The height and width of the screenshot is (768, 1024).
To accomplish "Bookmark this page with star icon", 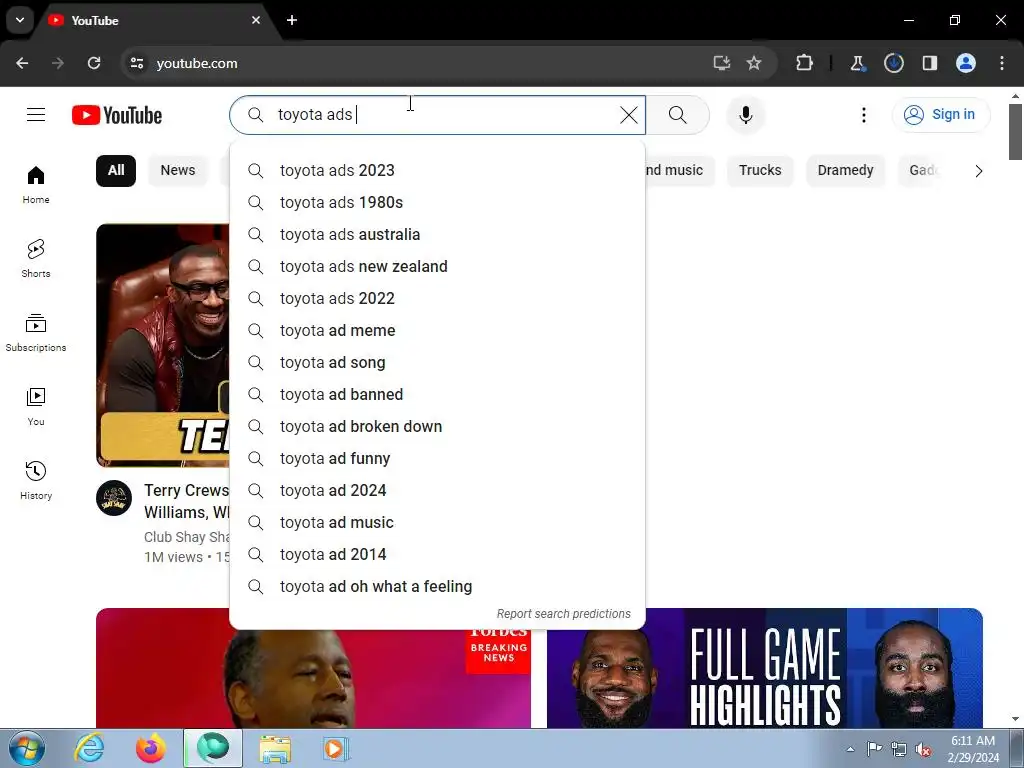I will click(x=754, y=63).
